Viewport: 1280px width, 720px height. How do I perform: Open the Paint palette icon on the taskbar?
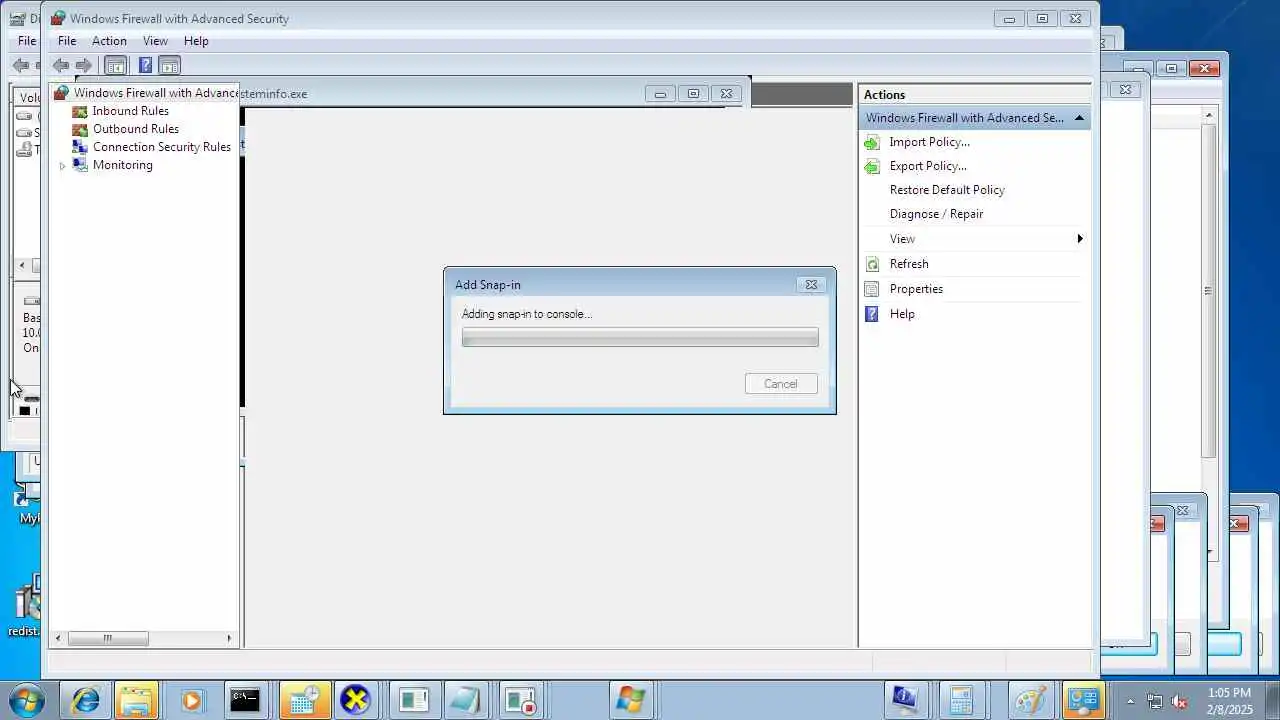[x=1029, y=700]
